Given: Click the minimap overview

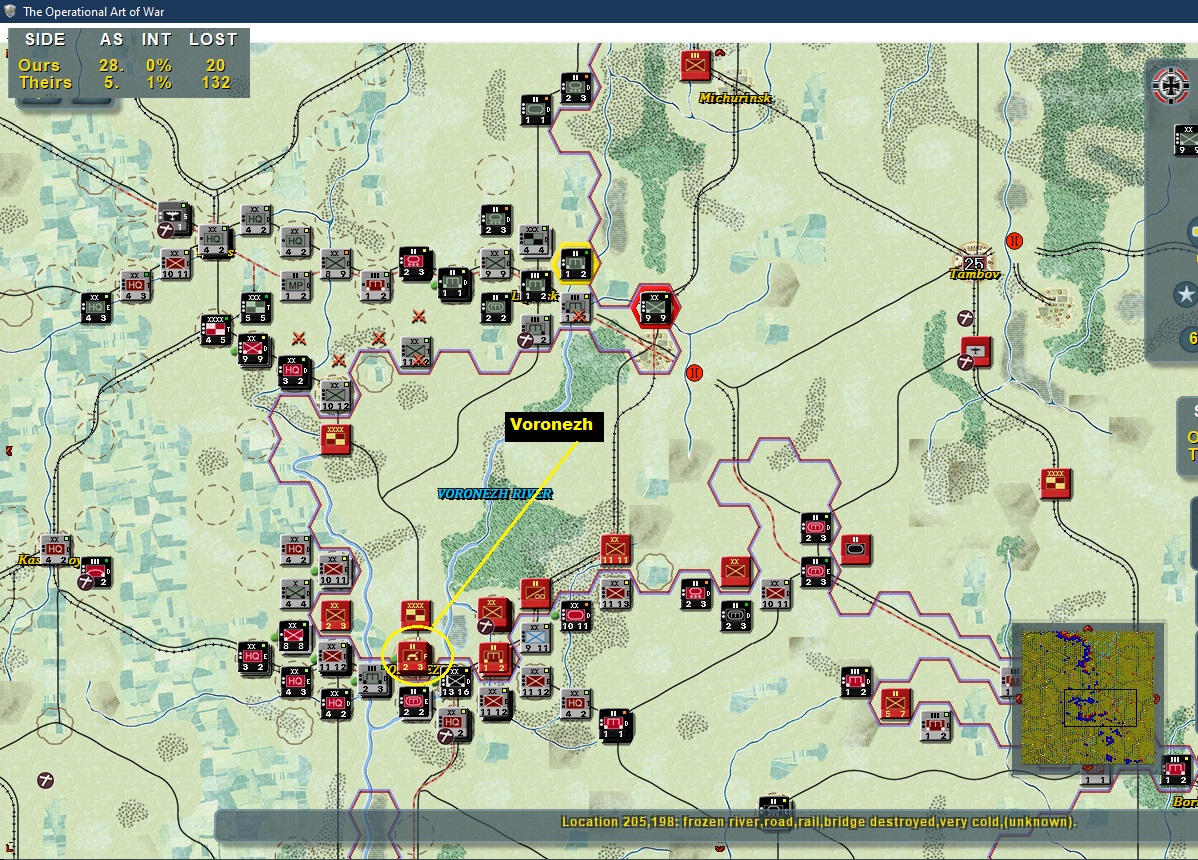Looking at the screenshot, I should (x=1088, y=697).
